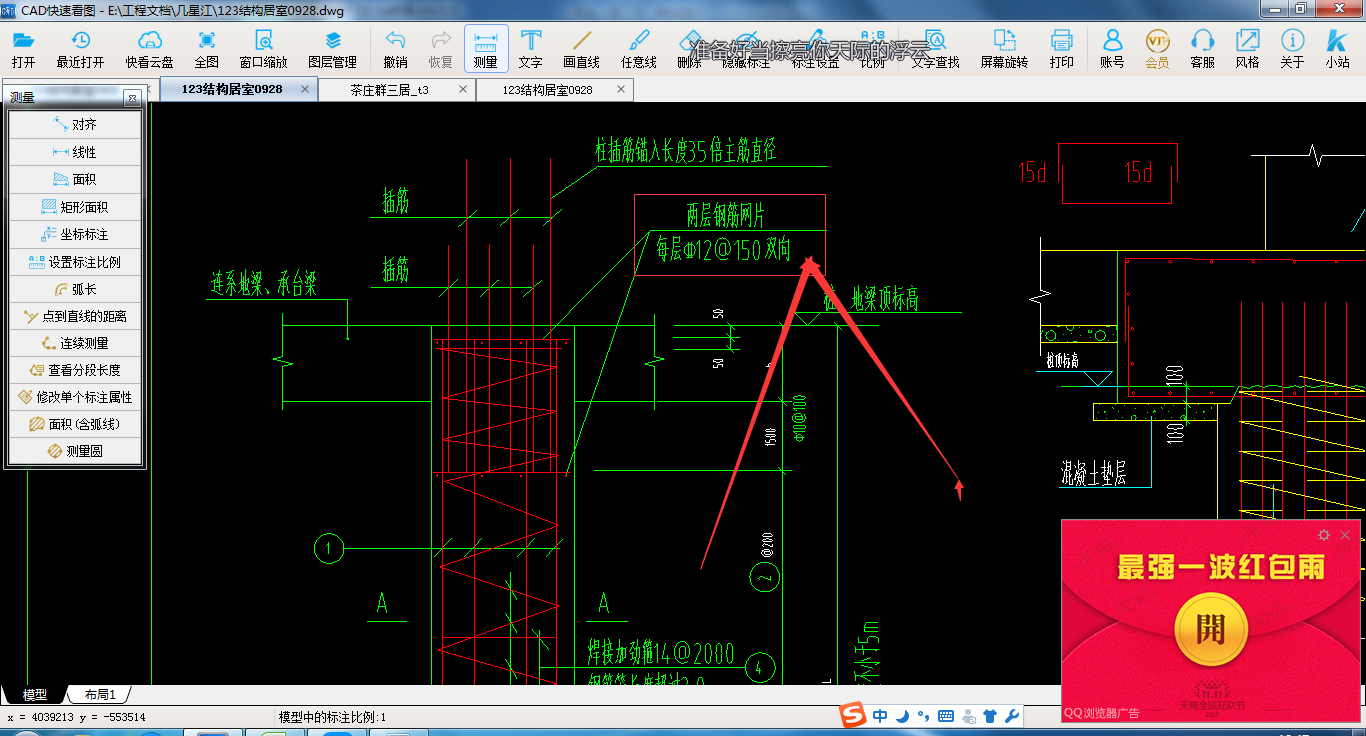Select the 画直线 draw line tool
The image size is (1366, 736).
pyautogui.click(x=581, y=48)
